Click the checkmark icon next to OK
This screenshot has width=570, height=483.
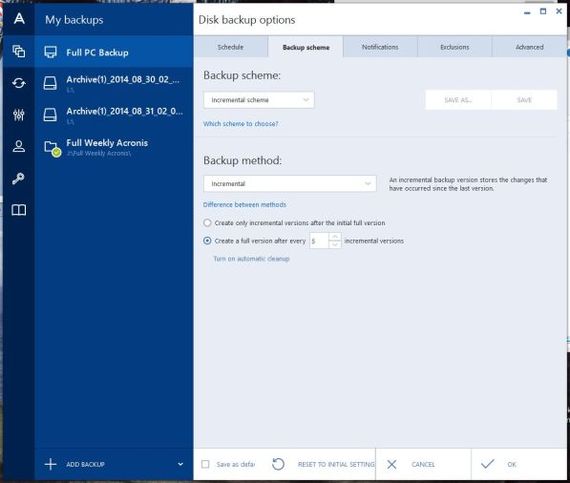click(487, 464)
